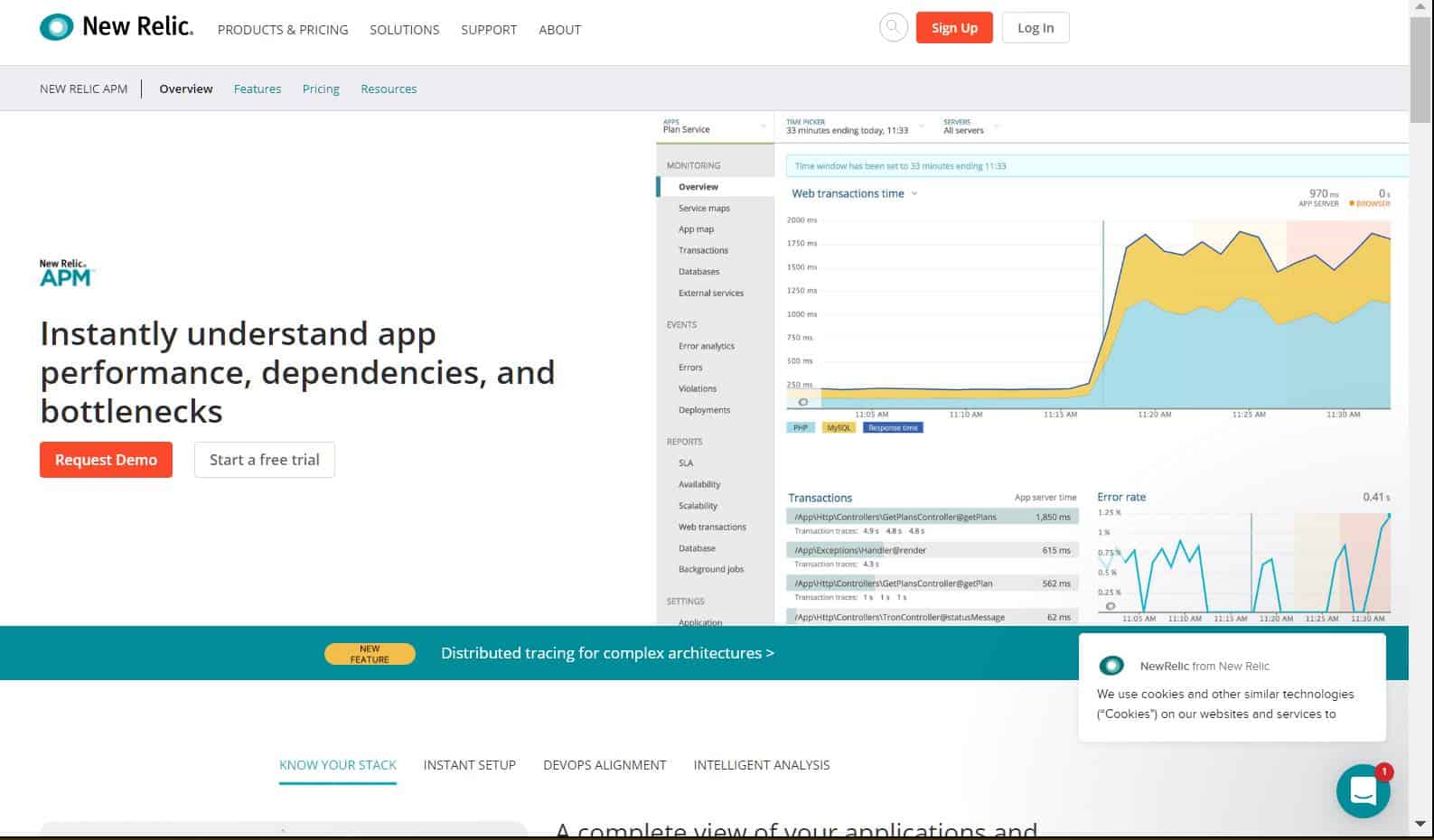Open the Apps Plan Service dropdown
Screen dimensions: 1434x840
[715, 126]
